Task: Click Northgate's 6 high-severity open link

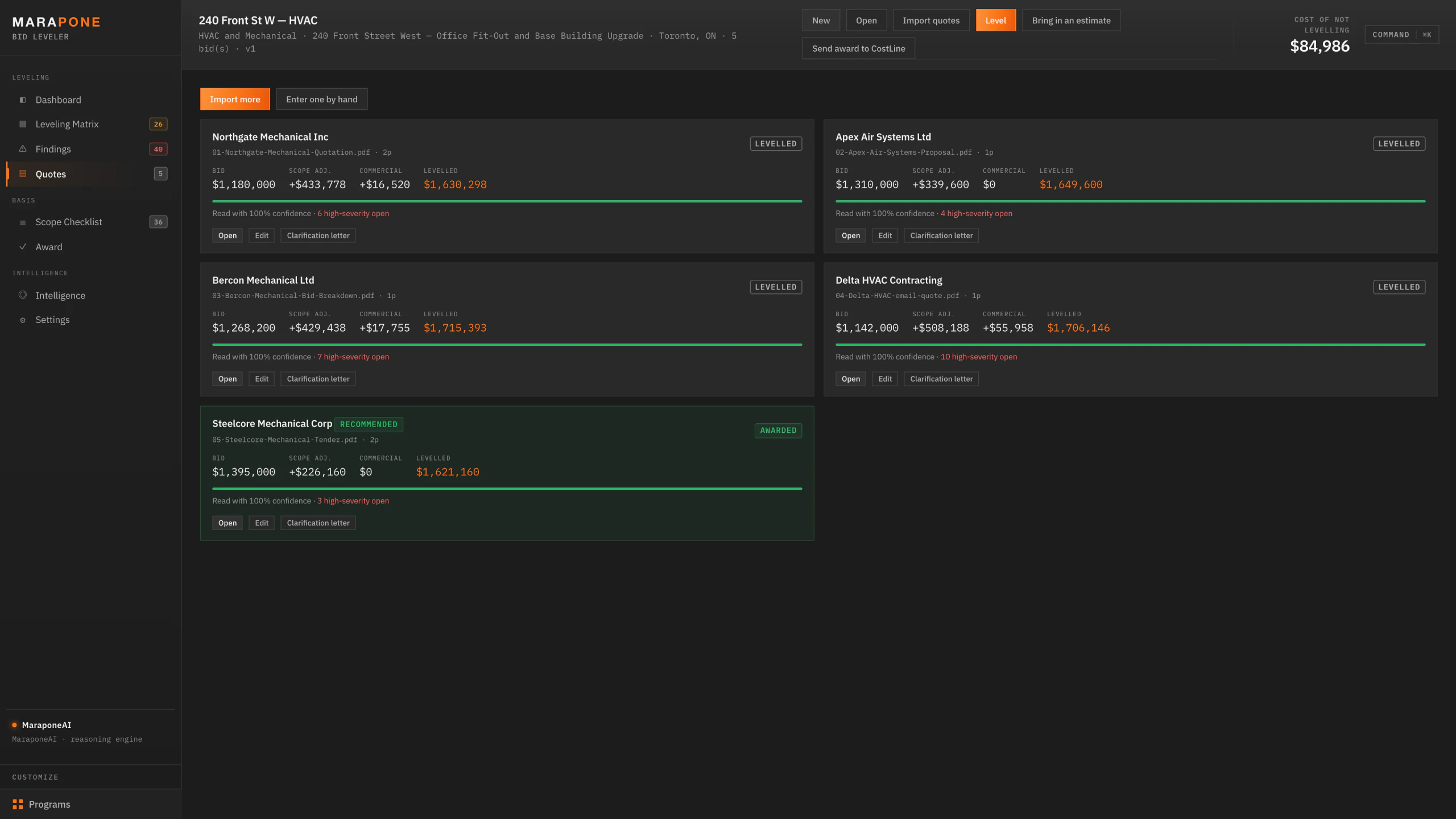Action: coord(353,213)
